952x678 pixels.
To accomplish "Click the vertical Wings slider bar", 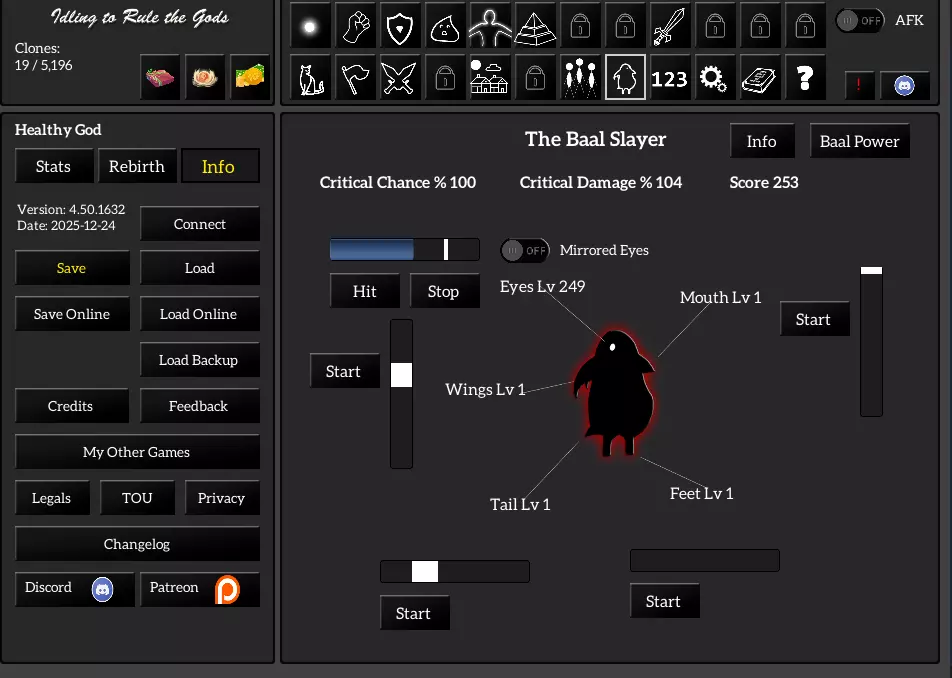I will point(401,394).
